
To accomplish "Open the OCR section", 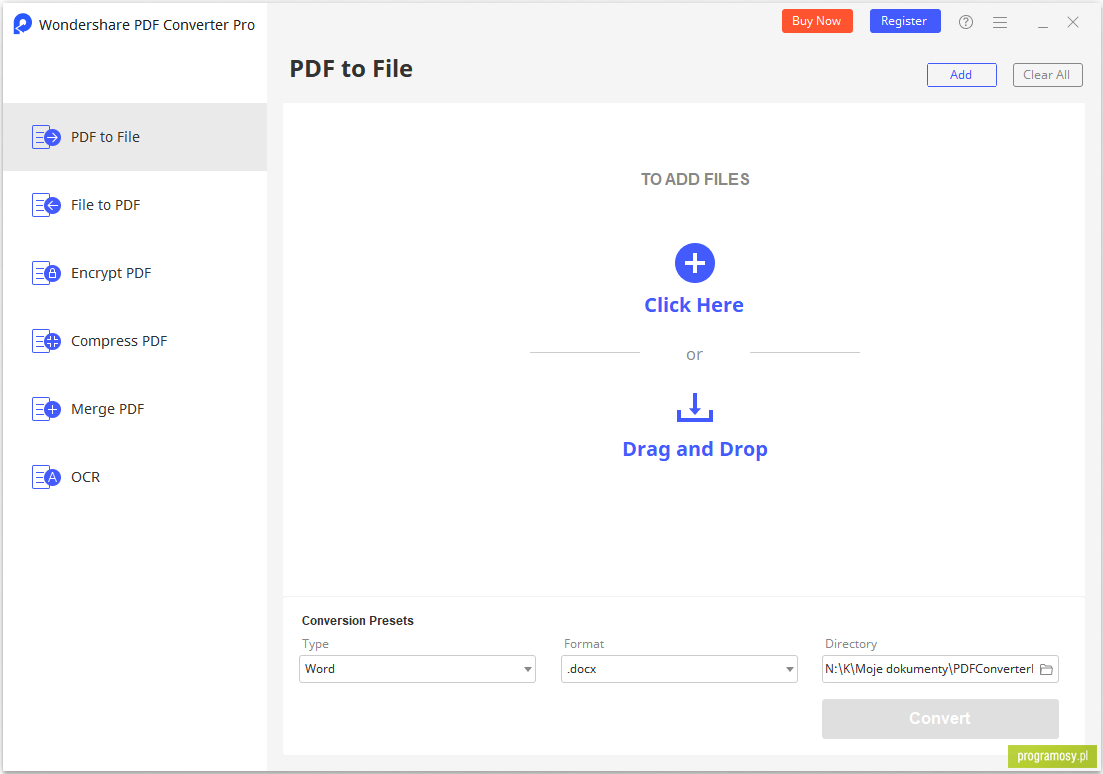I will pyautogui.click(x=135, y=477).
